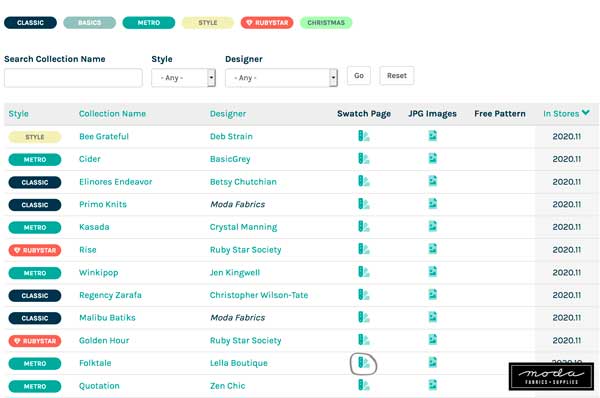Open JPG images icon for Golden Hour
600x398 pixels.
click(x=432, y=340)
